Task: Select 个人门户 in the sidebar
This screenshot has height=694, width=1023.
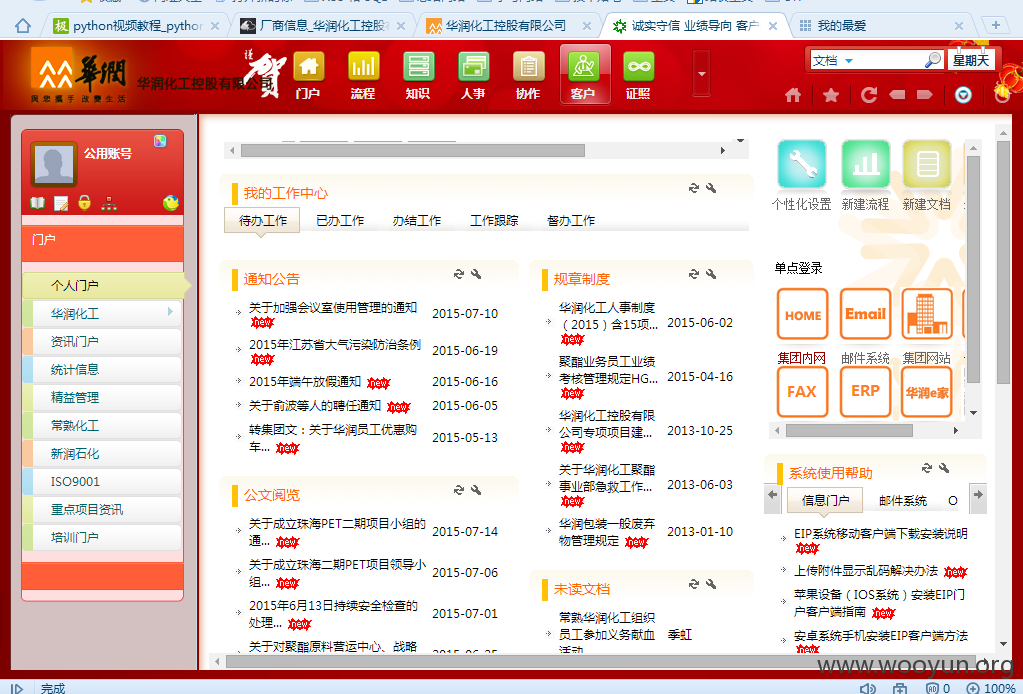Action: point(106,286)
